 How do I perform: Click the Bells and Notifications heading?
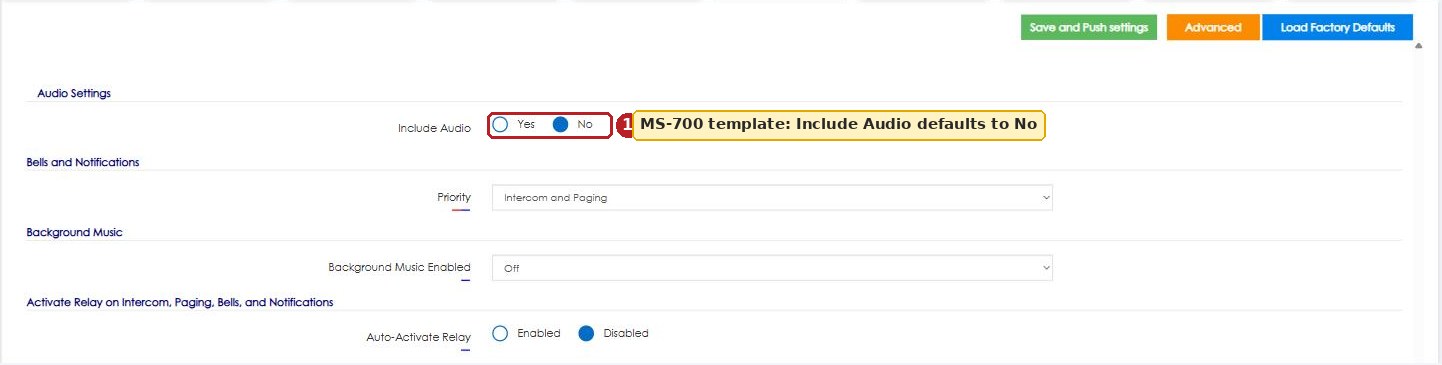[x=83, y=162]
